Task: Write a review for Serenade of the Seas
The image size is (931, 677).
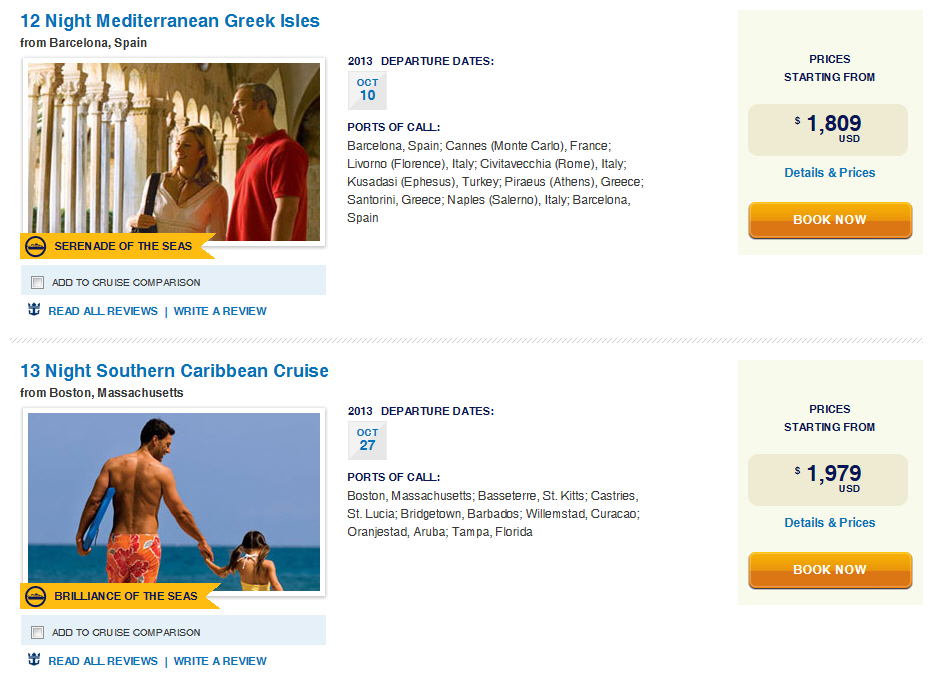Action: pyautogui.click(x=220, y=311)
